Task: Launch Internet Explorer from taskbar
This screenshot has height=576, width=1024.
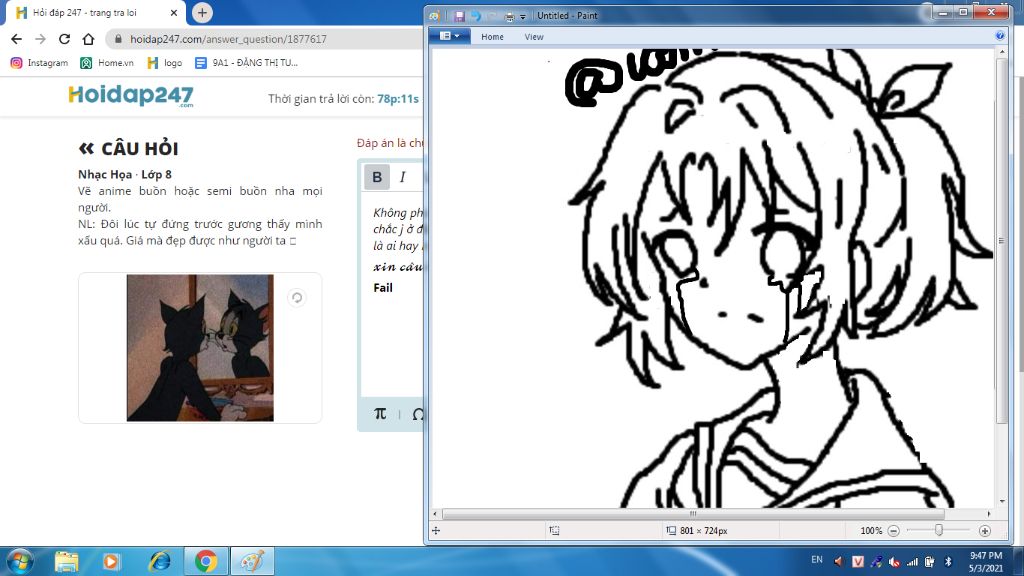Action: (159, 562)
